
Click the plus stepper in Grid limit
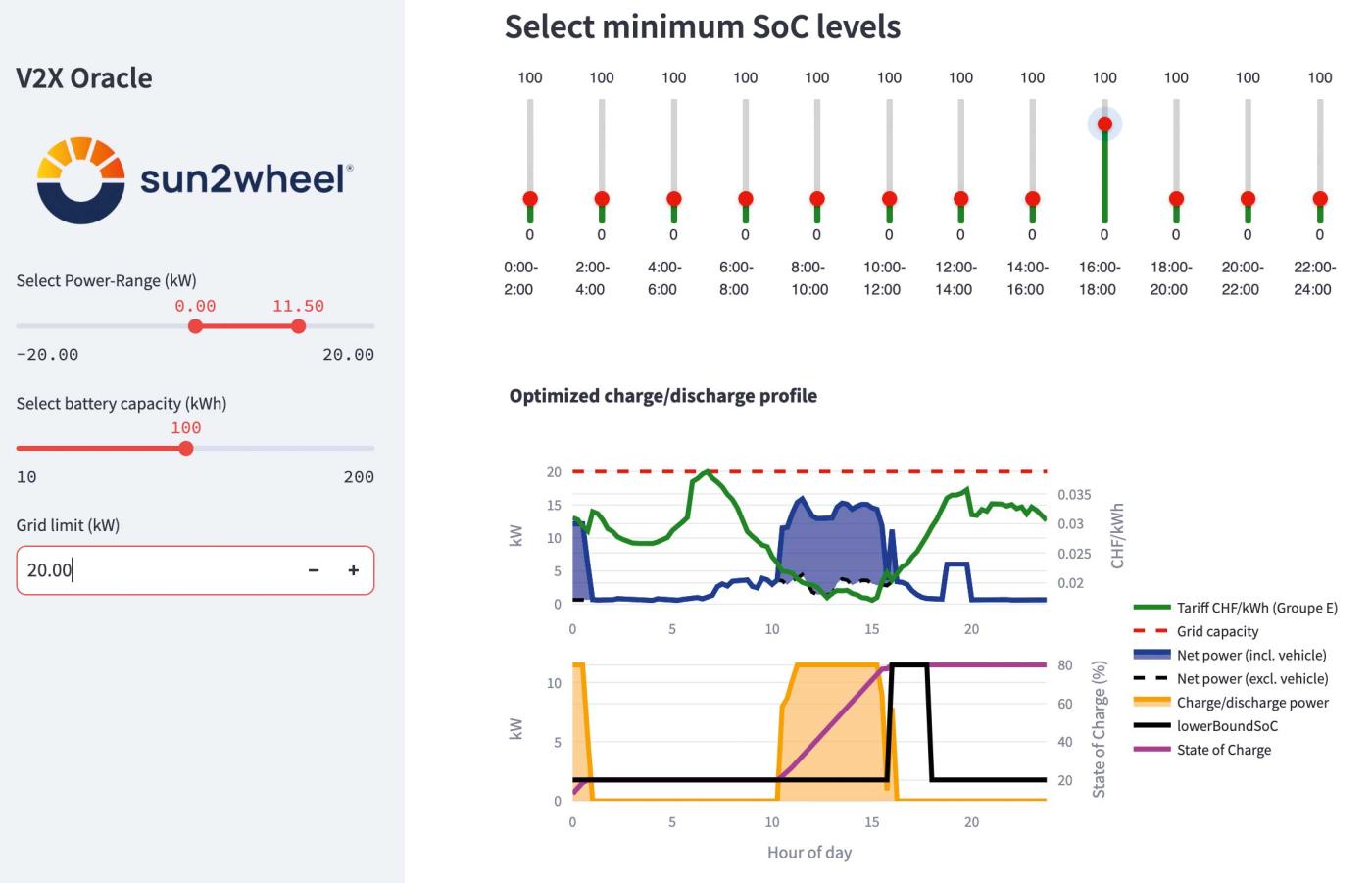click(353, 570)
